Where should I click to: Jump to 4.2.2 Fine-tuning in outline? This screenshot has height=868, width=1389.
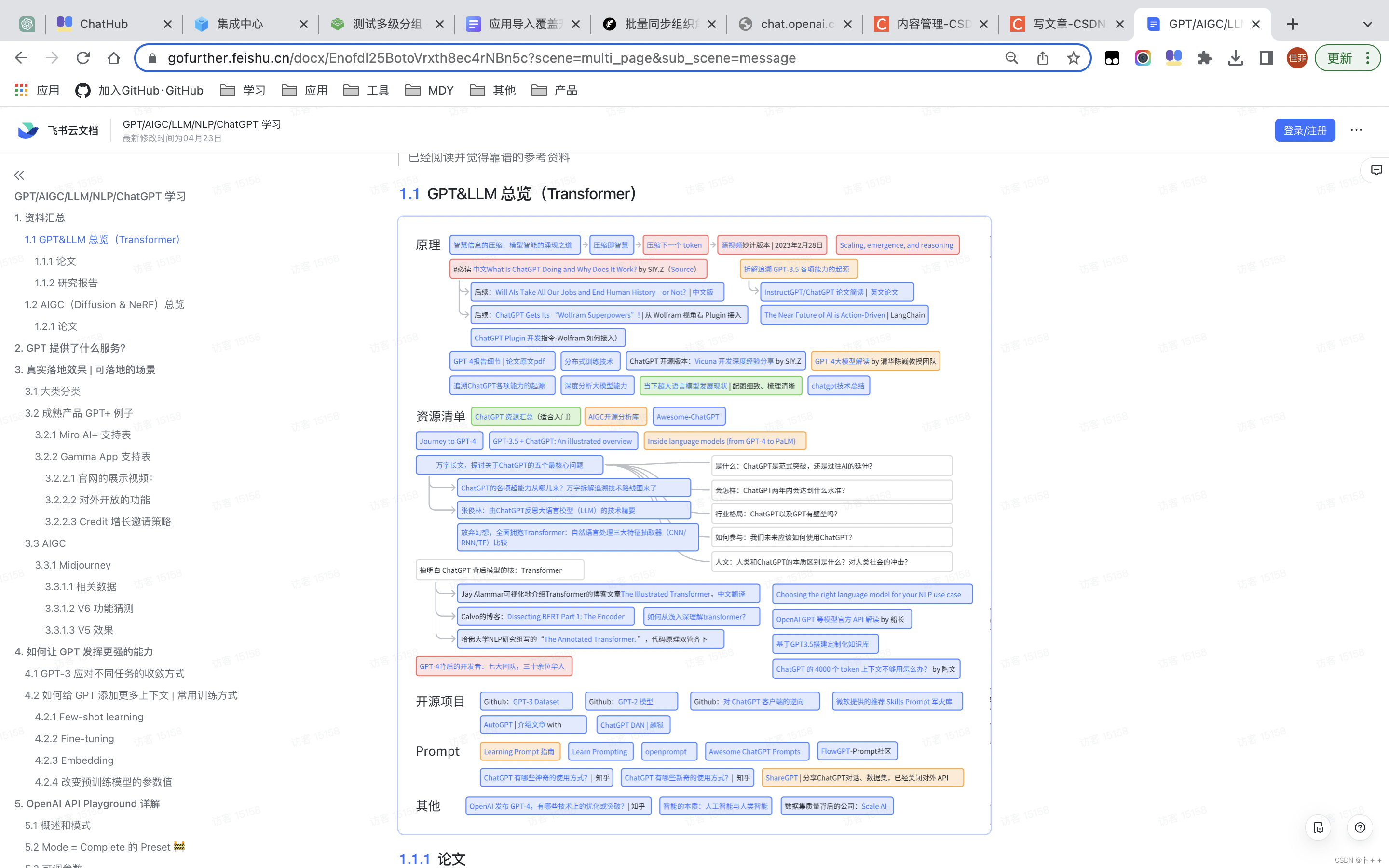pyautogui.click(x=75, y=738)
